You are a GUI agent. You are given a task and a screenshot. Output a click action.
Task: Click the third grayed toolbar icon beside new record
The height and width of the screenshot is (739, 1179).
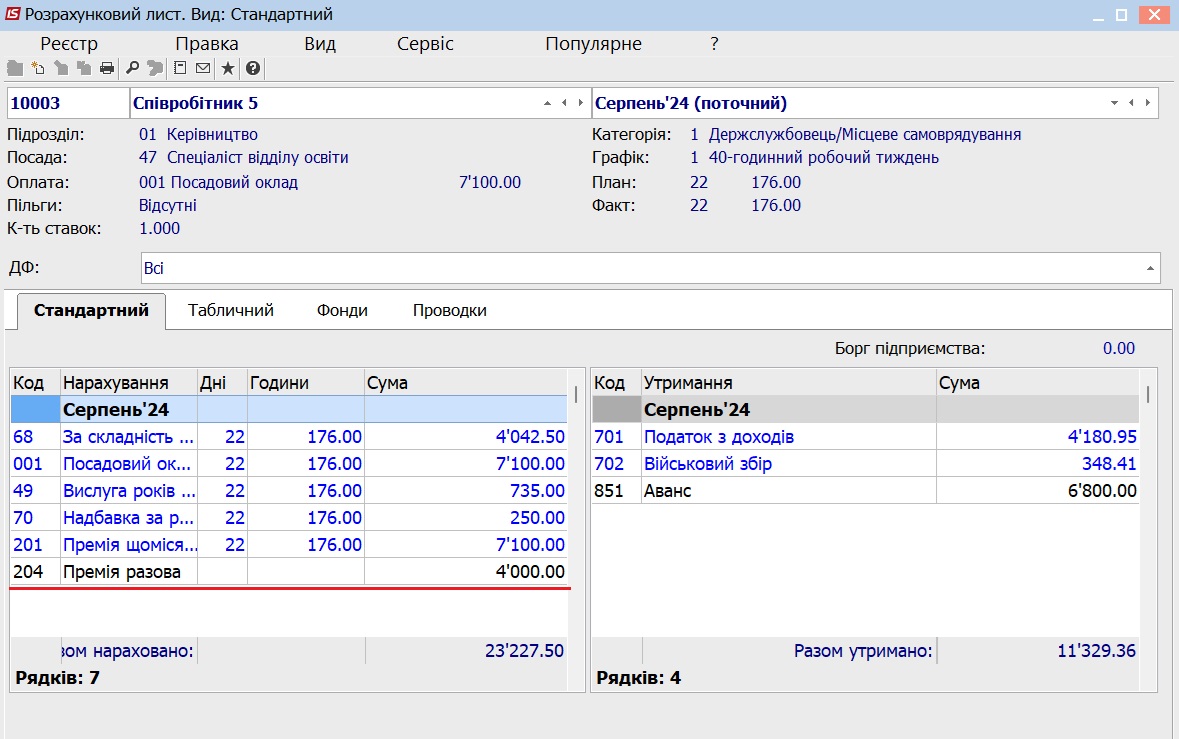click(61, 68)
